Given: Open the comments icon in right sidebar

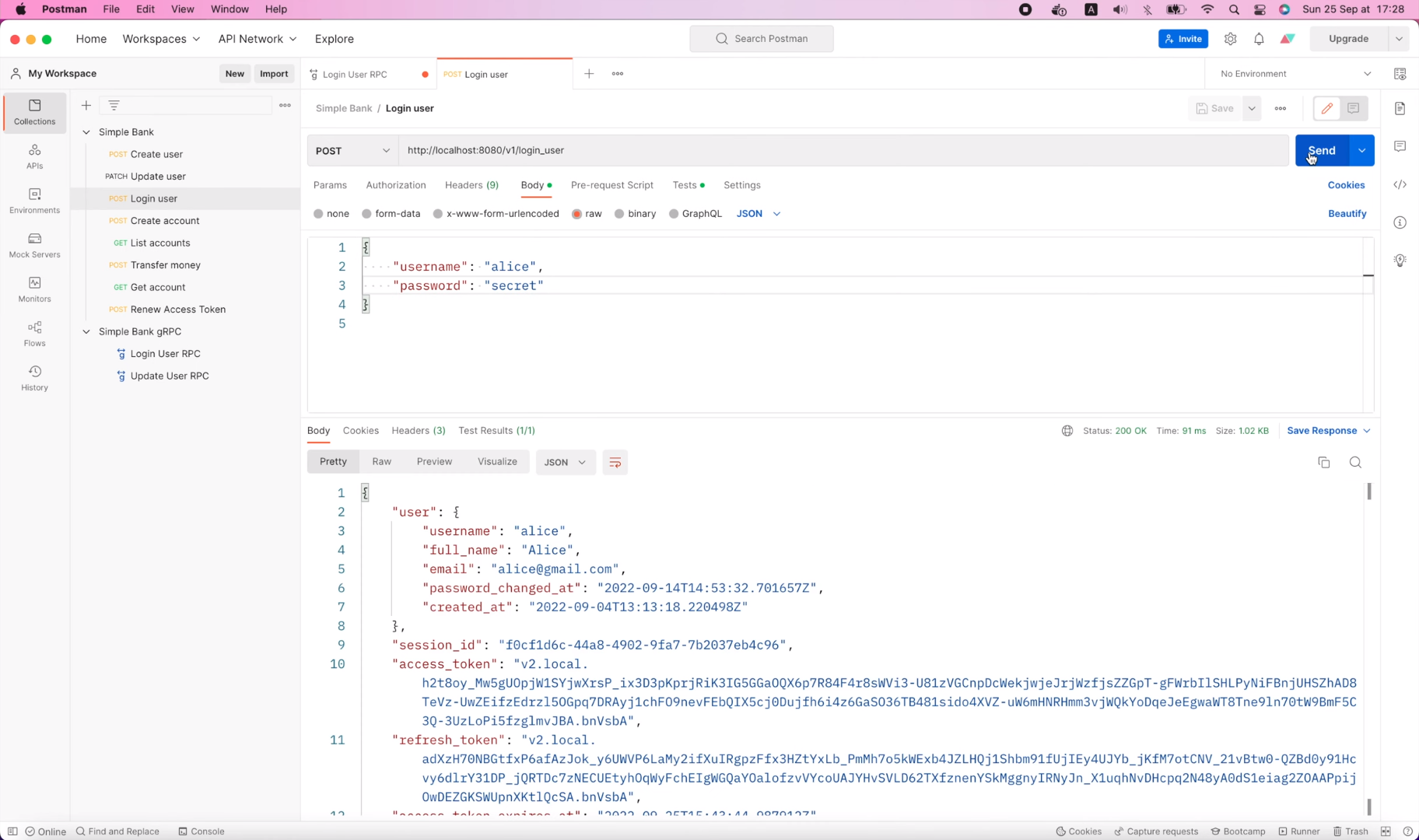Looking at the screenshot, I should click(1400, 146).
